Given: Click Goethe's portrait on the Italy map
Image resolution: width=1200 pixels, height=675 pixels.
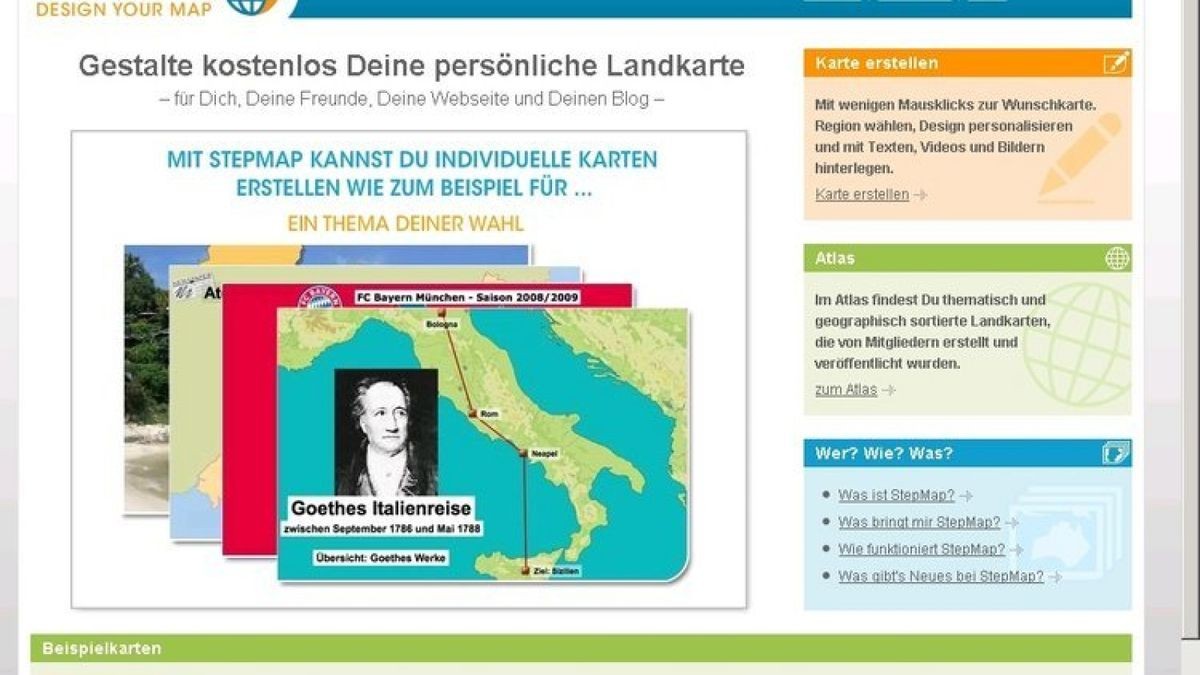Looking at the screenshot, I should click(386, 432).
